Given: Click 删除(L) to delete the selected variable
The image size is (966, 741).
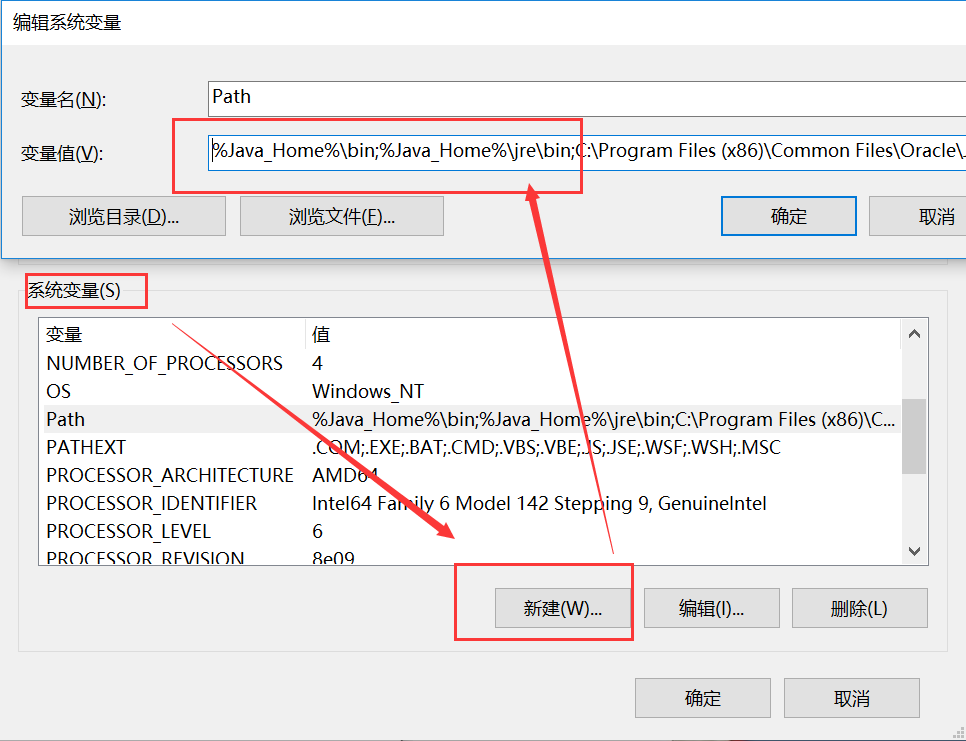Looking at the screenshot, I should pyautogui.click(x=859, y=608).
